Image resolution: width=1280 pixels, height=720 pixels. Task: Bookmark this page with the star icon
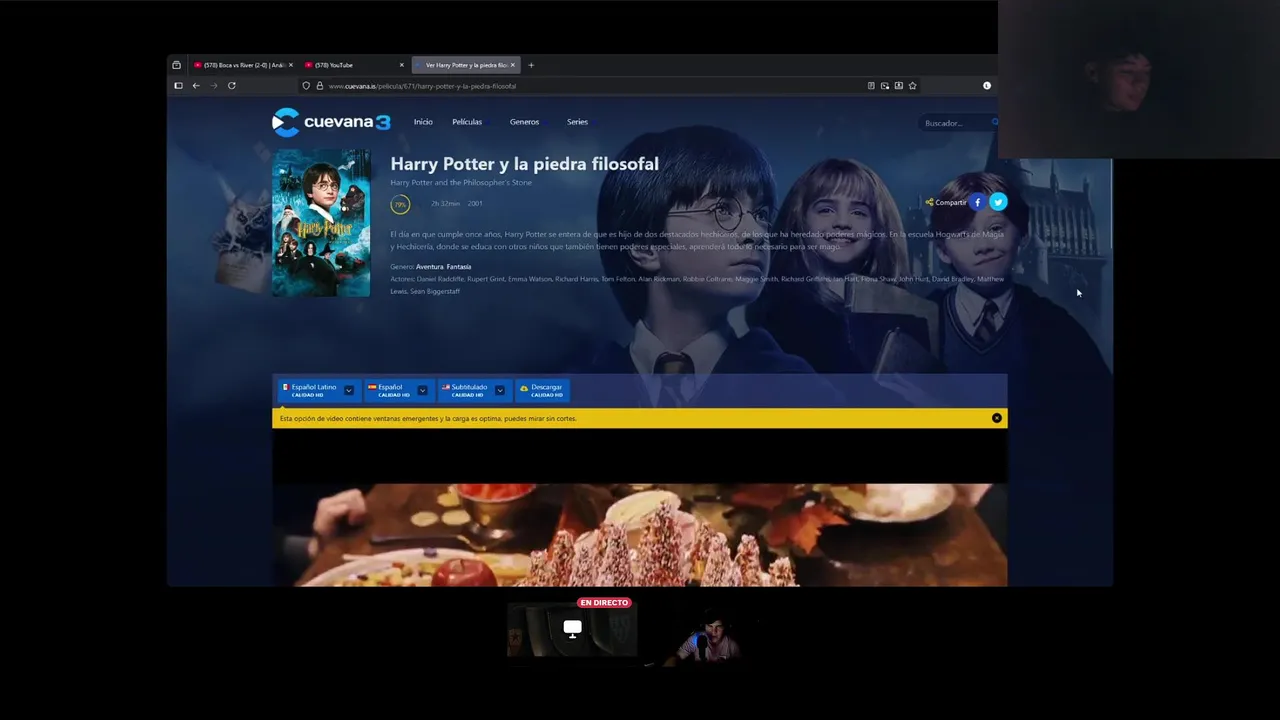coord(912,86)
